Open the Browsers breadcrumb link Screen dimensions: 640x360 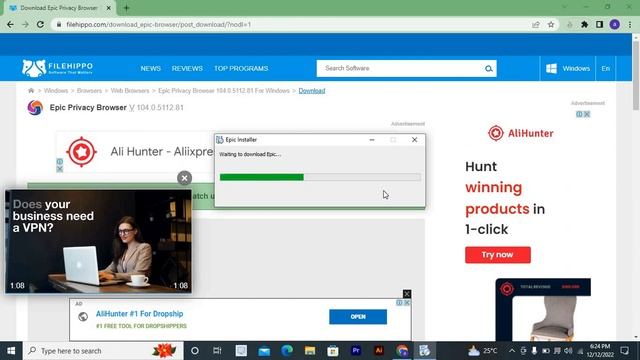coord(89,91)
